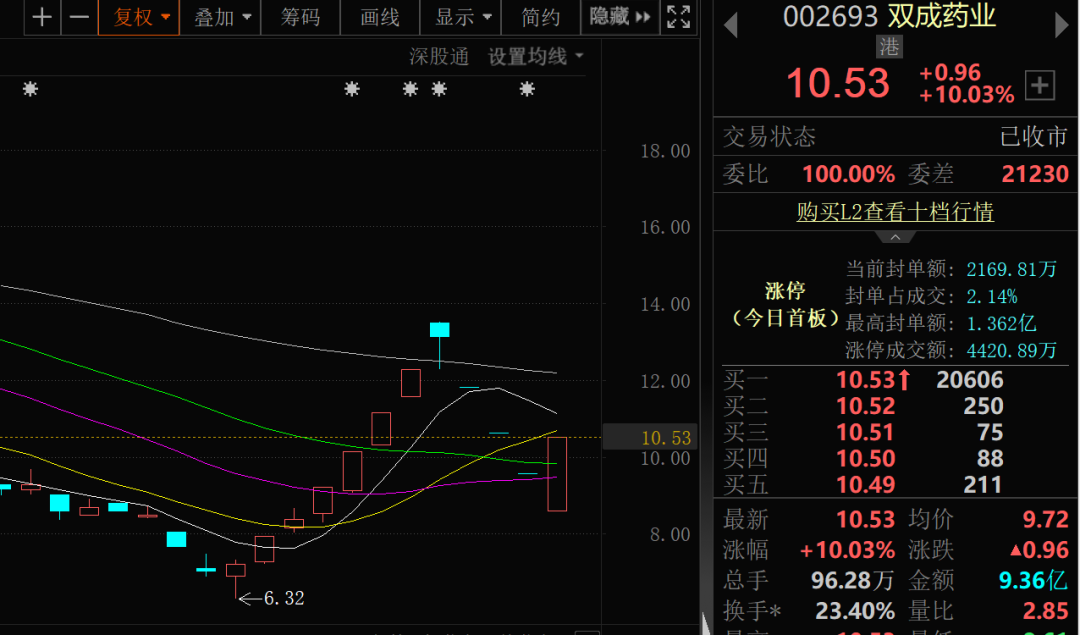Image resolution: width=1080 pixels, height=635 pixels.
Task: Click the plus zoom-in chart button
Action: tap(41, 17)
